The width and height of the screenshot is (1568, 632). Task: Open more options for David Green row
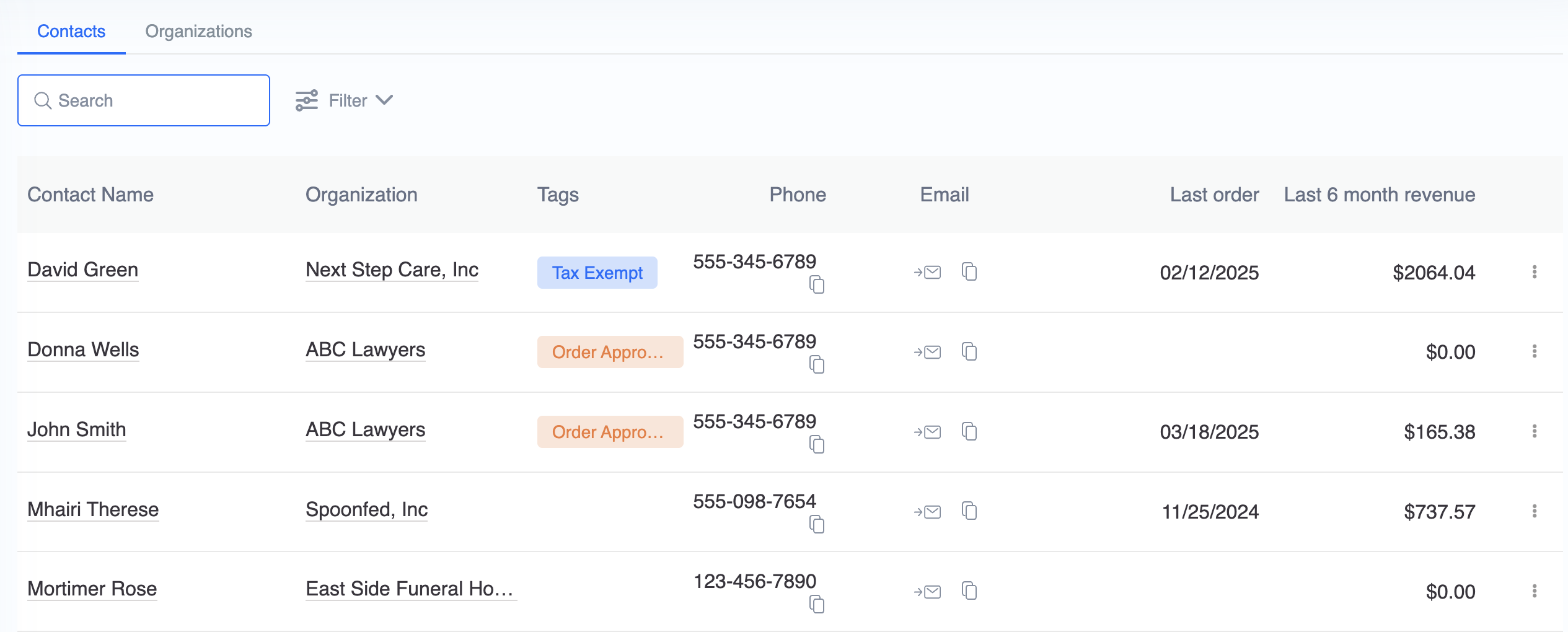(1535, 272)
